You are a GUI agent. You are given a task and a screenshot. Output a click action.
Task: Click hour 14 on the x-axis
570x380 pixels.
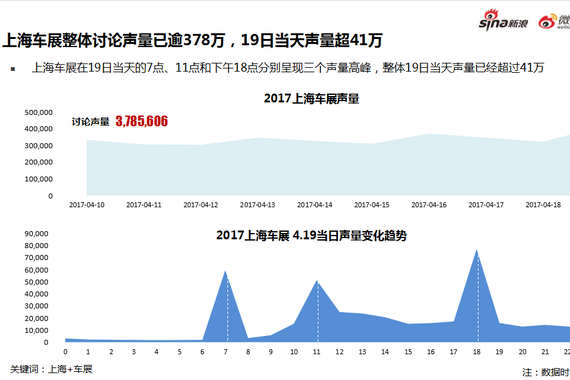point(385,352)
